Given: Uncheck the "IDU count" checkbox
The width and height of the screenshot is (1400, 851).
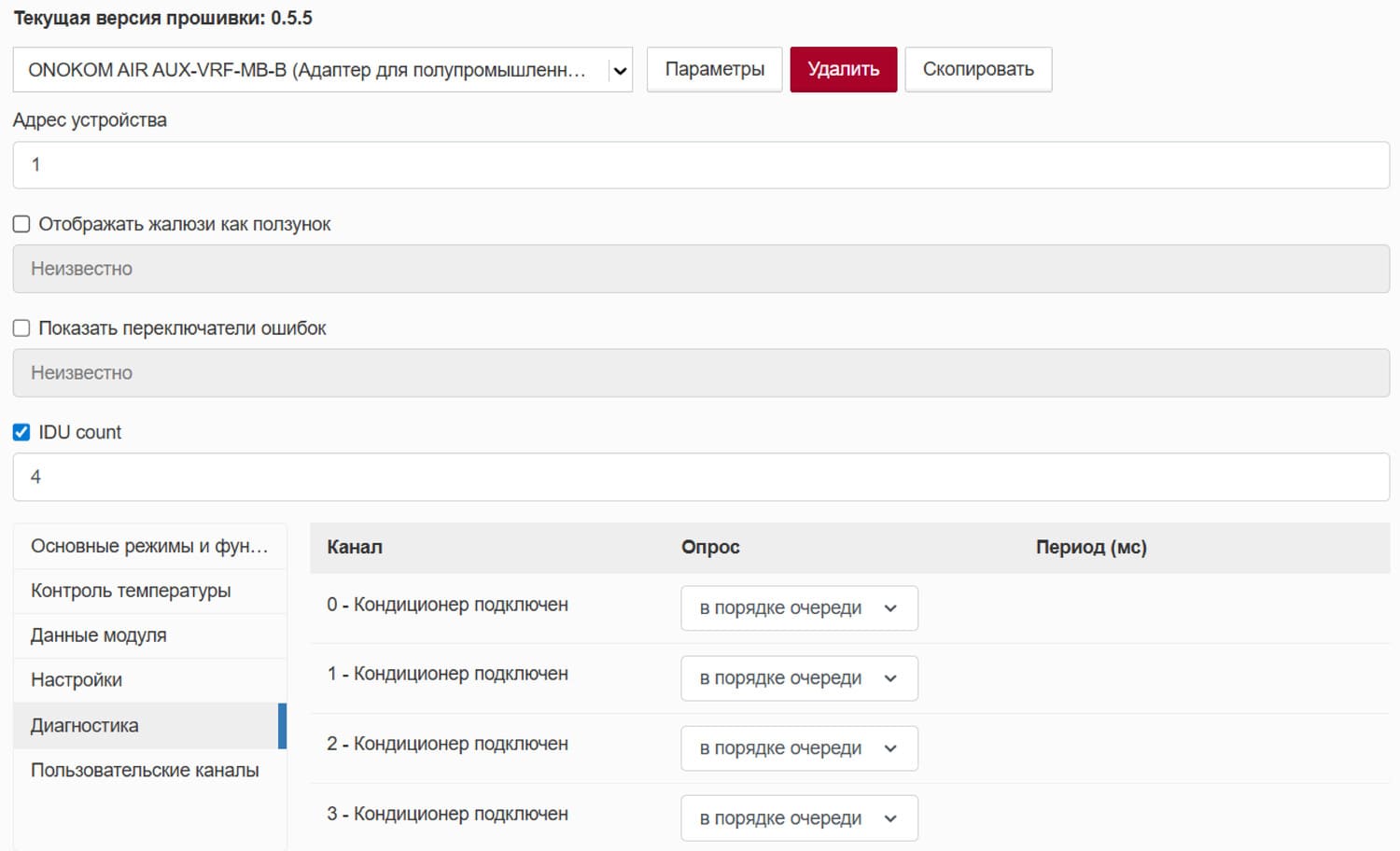Looking at the screenshot, I should (x=21, y=432).
